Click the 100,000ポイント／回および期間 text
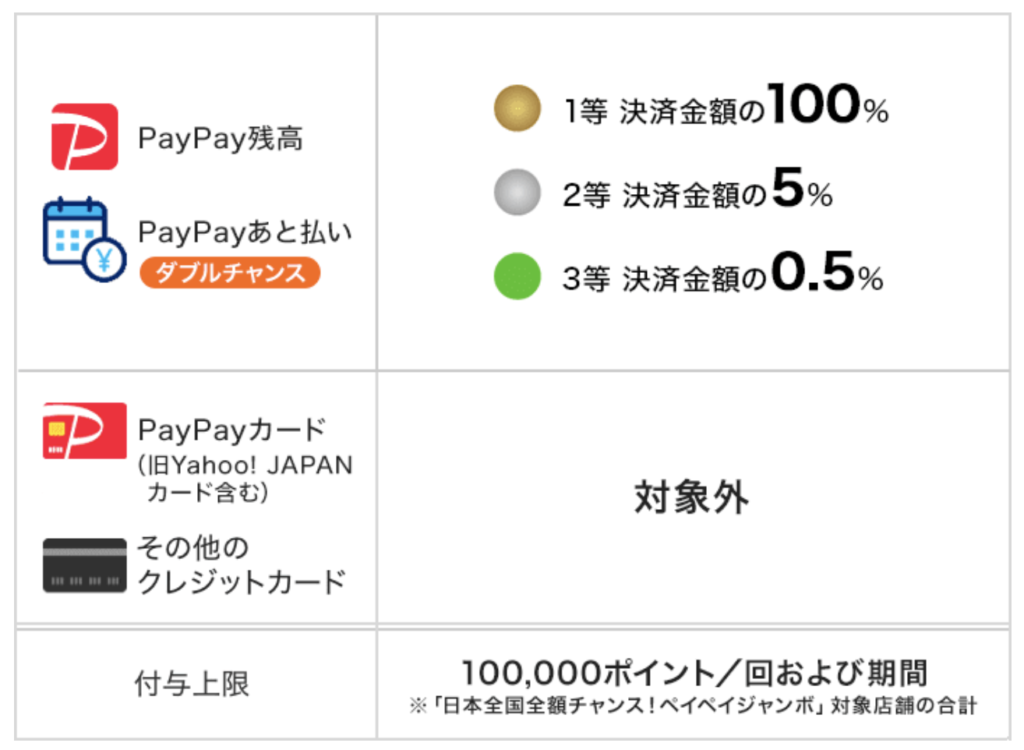This screenshot has height=750, width=1024. [694, 673]
